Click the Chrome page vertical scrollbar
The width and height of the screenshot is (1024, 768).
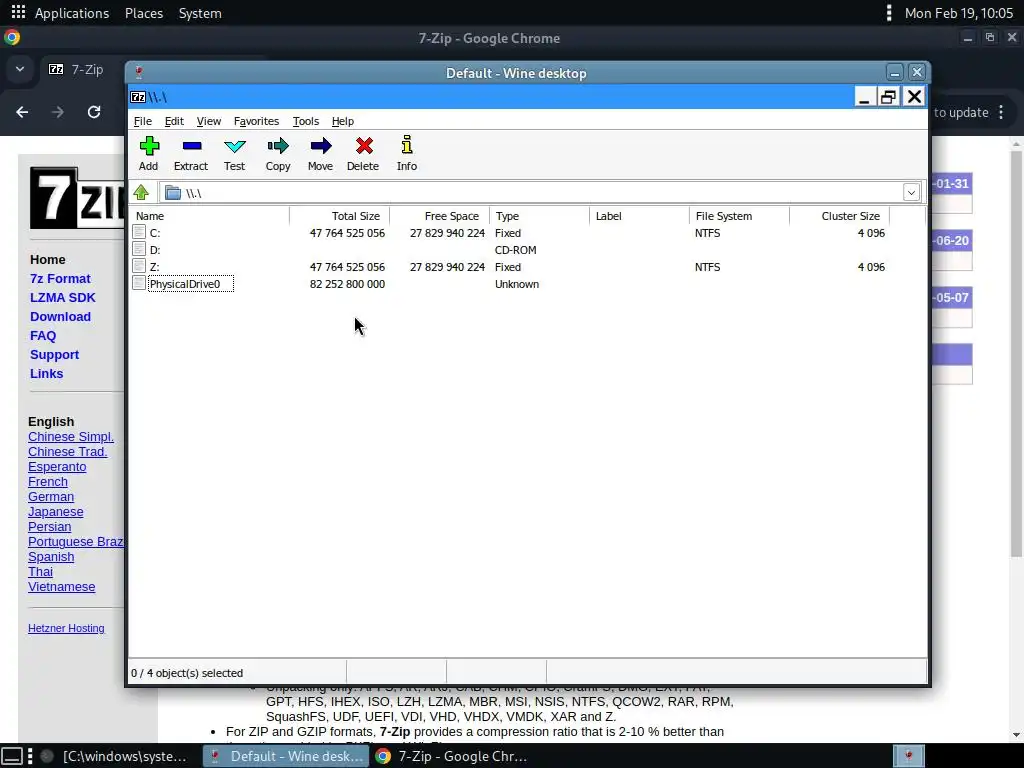click(x=1016, y=353)
